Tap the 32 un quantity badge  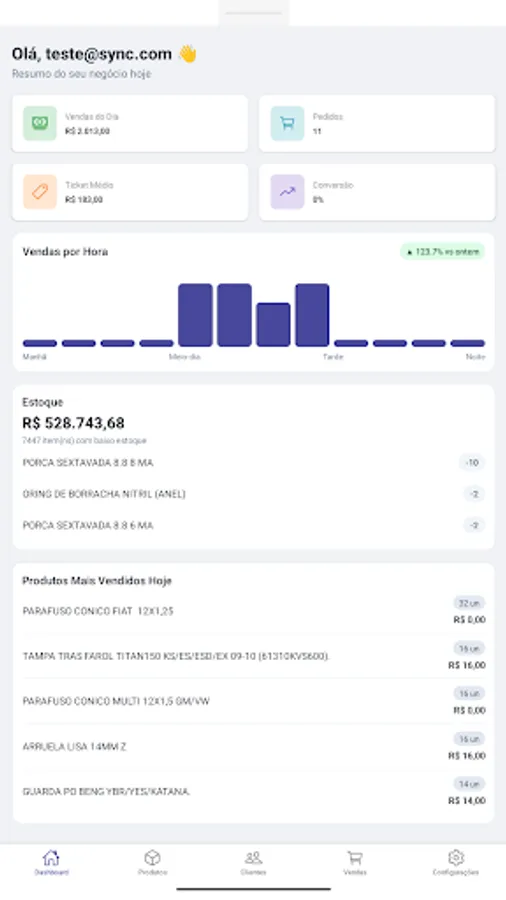469,603
